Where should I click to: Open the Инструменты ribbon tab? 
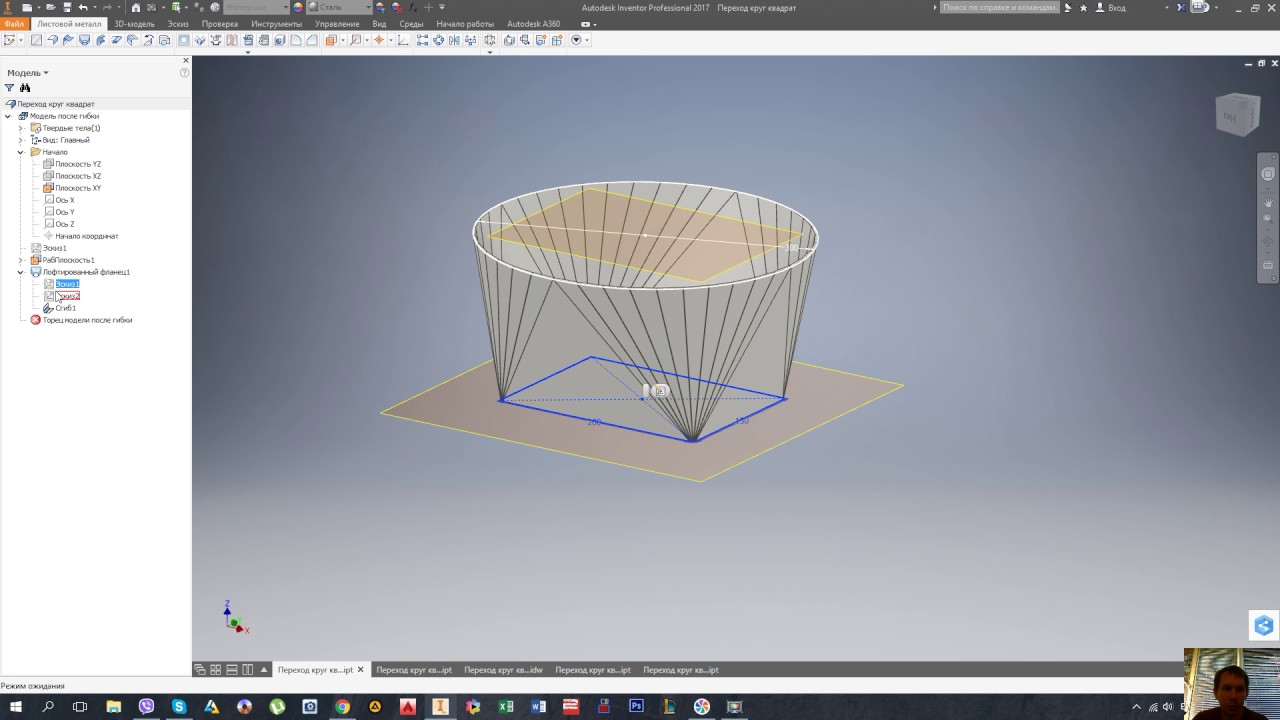277,23
